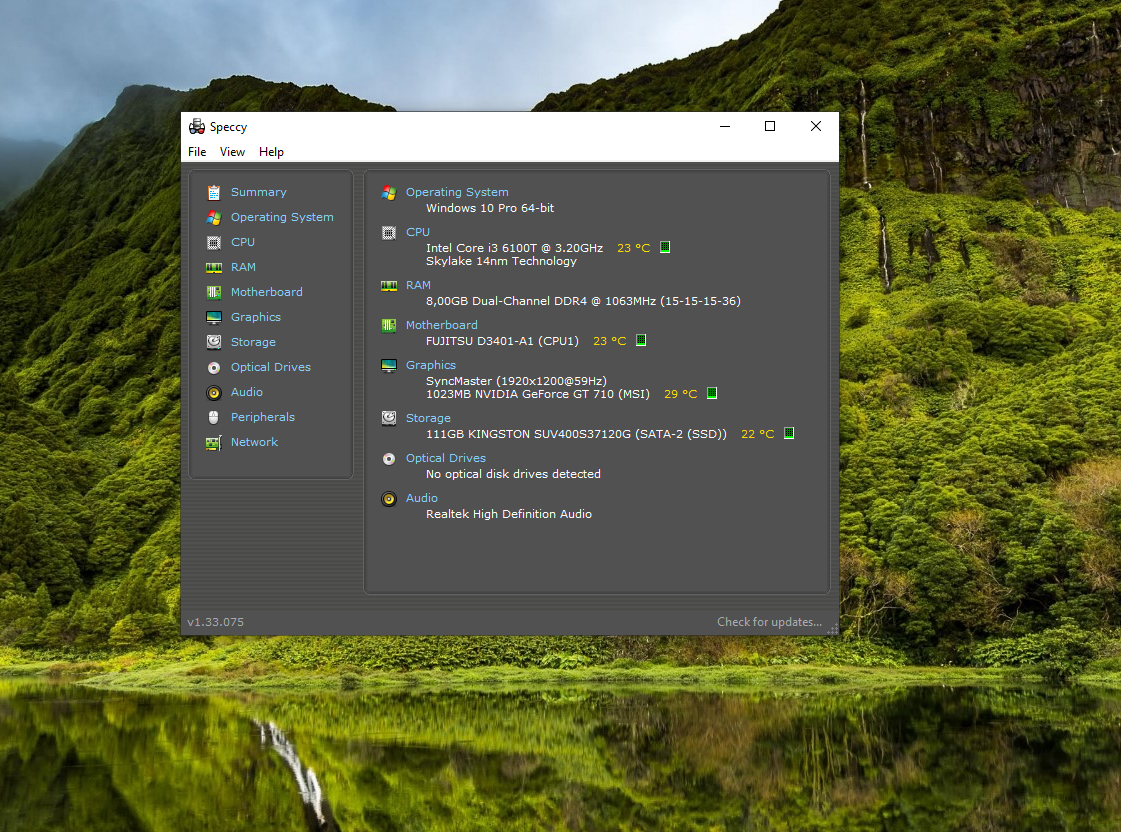Select the Peripherals label in sidebar

[263, 417]
